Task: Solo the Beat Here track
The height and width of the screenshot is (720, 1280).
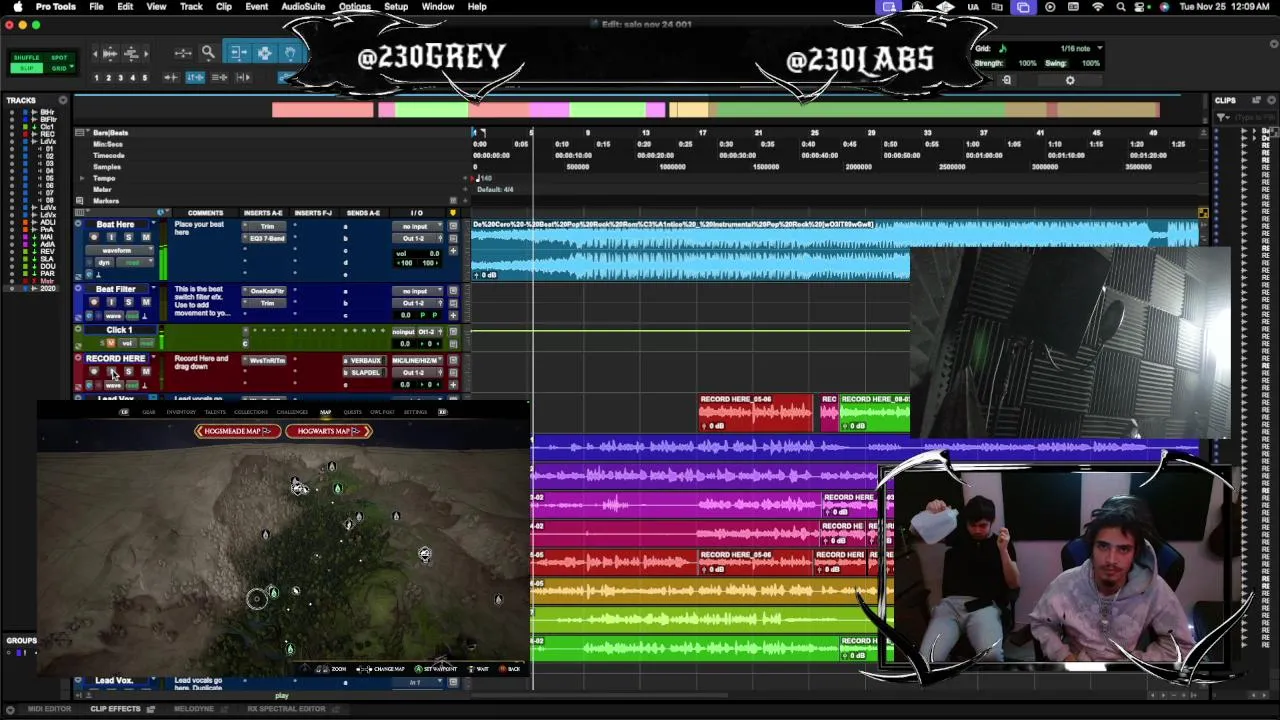Action: tap(129, 237)
